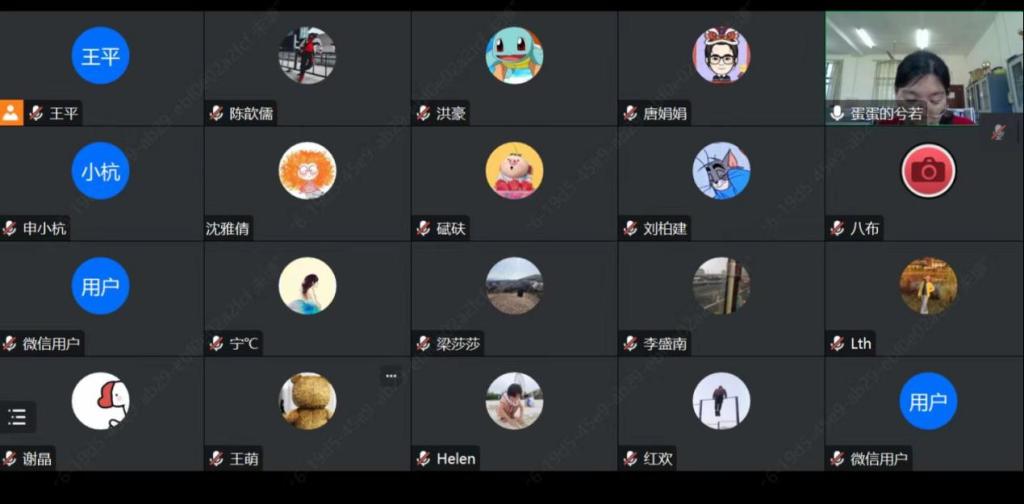The height and width of the screenshot is (504, 1024).
Task: Click the elephant avatar of 谢晶
Action: click(101, 401)
